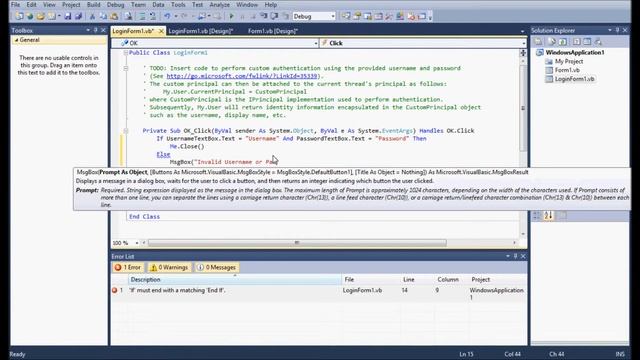Open the Undo history dropdown arrow
The image size is (640, 360).
click(176, 16)
